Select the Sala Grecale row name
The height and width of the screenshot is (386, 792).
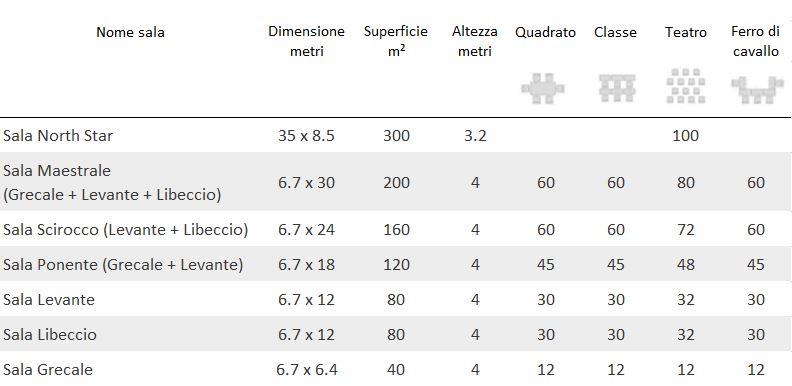[x=48, y=369]
